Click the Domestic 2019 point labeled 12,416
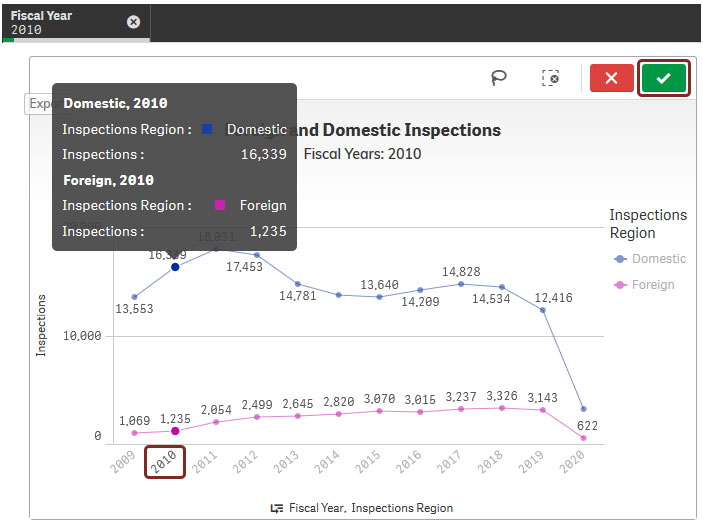This screenshot has width=703, height=524. [x=543, y=310]
